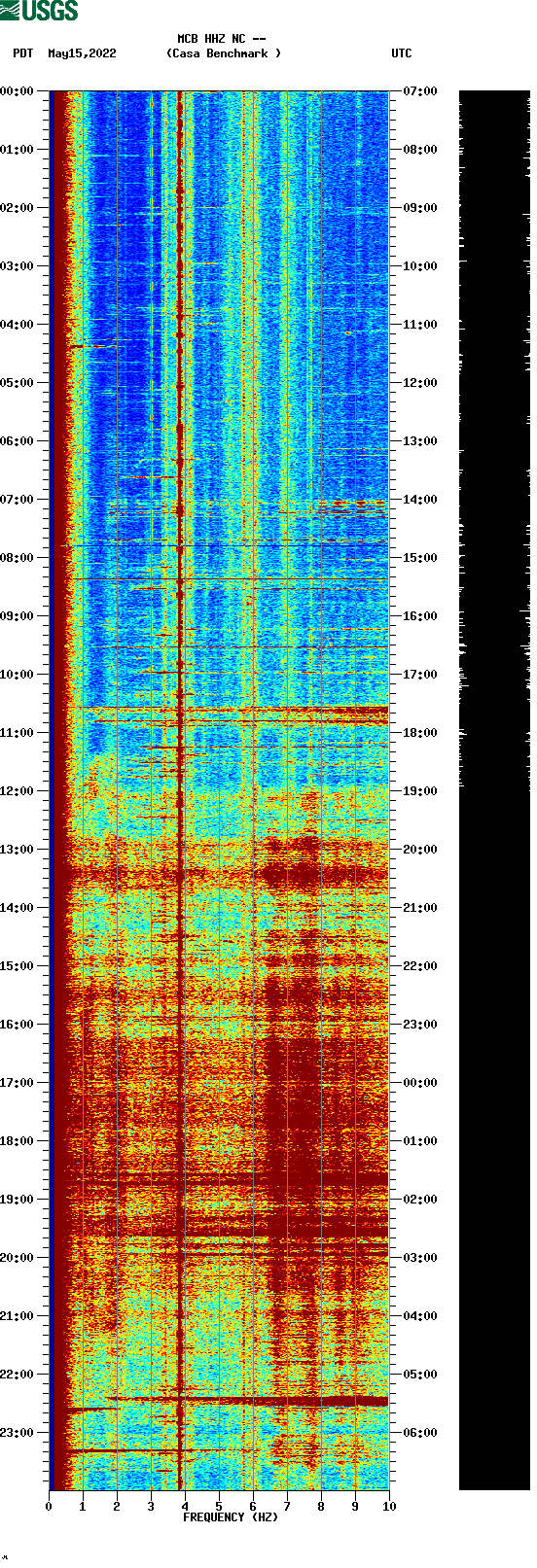Image resolution: width=537 pixels, height=1568 pixels.
Task: Click the frequency axis tick '7'
Action: pyautogui.click(x=287, y=1507)
